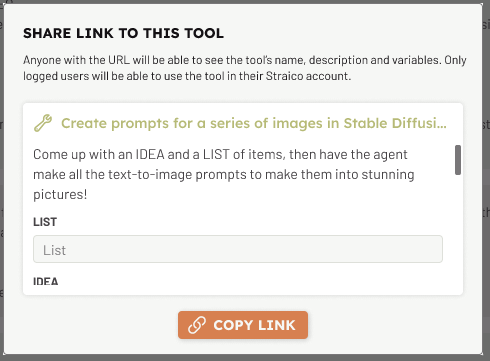The width and height of the screenshot is (490, 361).
Task: Click the LIST variable label
Action: click(x=45, y=222)
